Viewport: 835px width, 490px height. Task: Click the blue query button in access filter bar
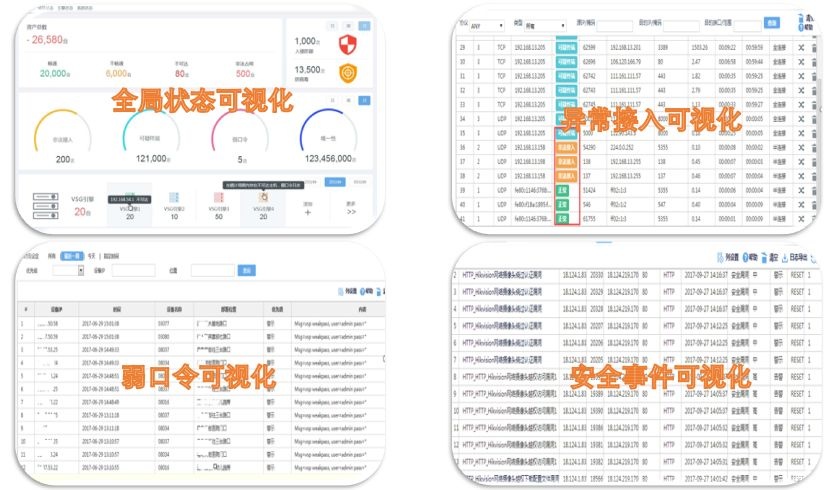click(x=771, y=22)
